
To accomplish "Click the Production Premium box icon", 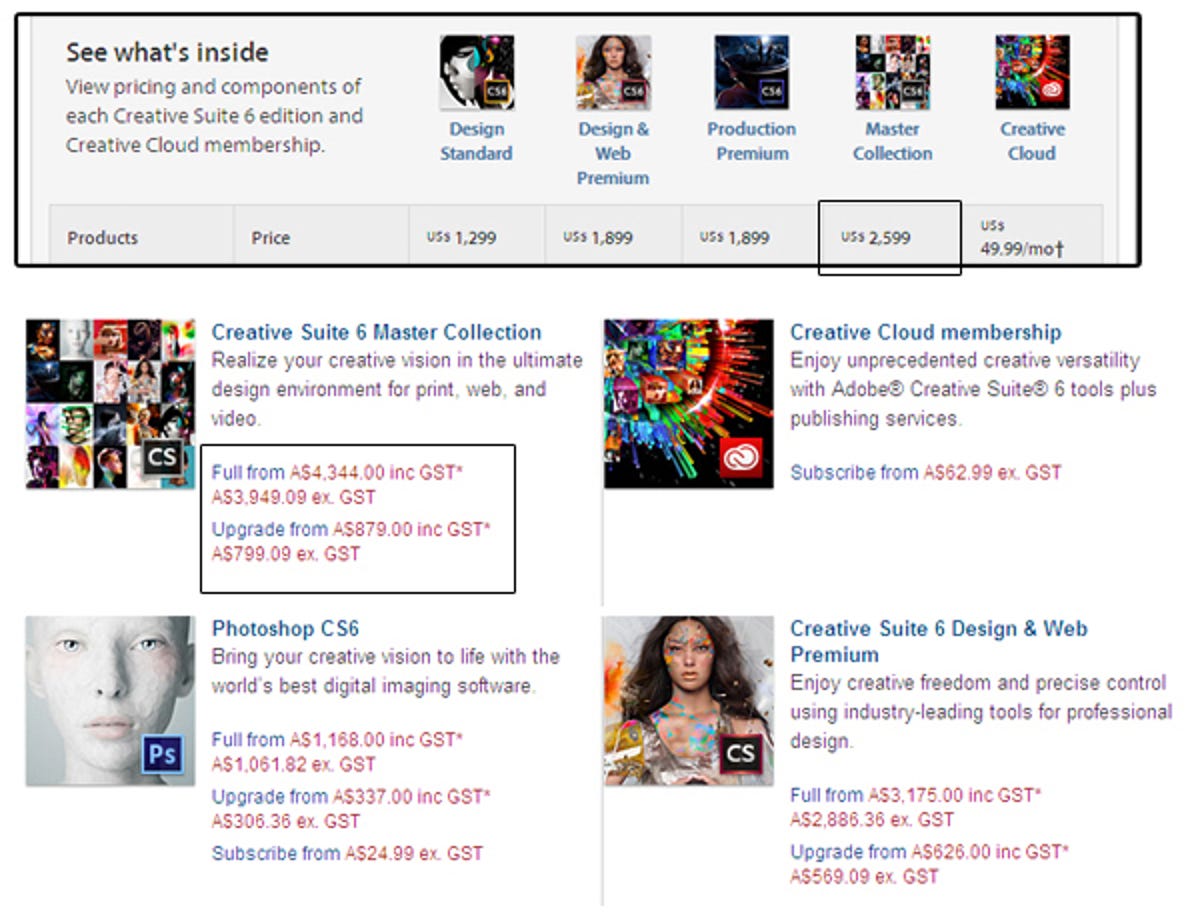I will pyautogui.click(x=751, y=72).
